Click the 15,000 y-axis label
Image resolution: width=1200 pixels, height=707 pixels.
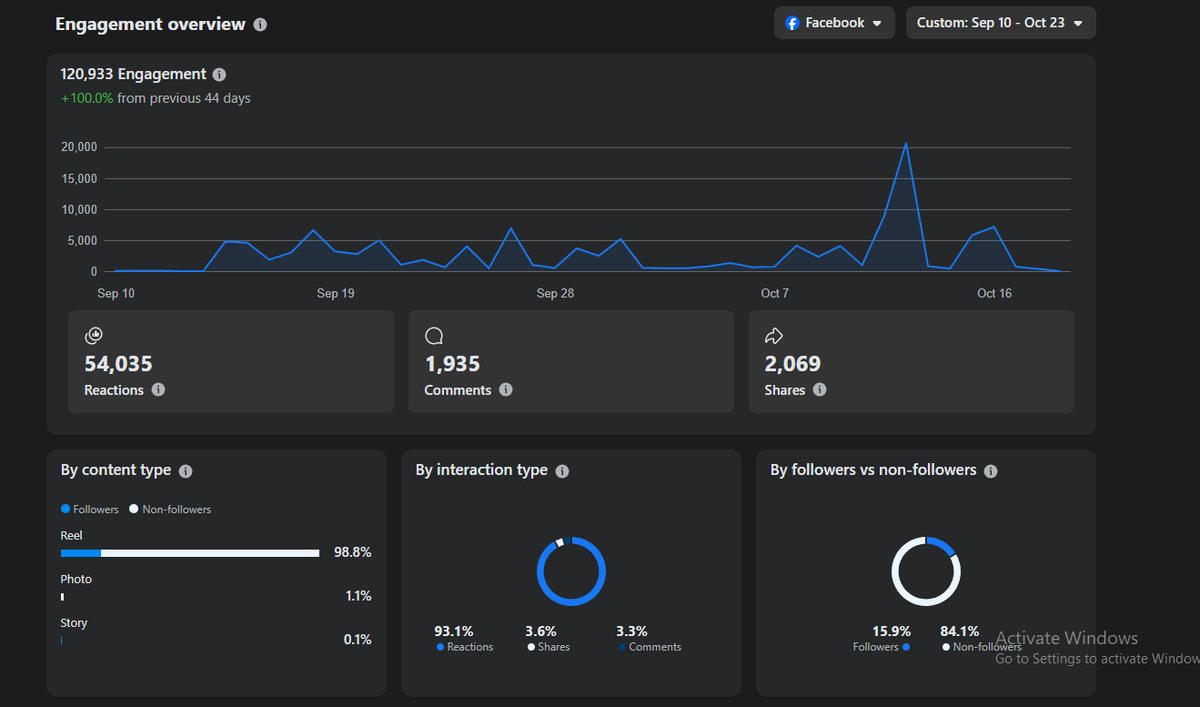coord(79,178)
